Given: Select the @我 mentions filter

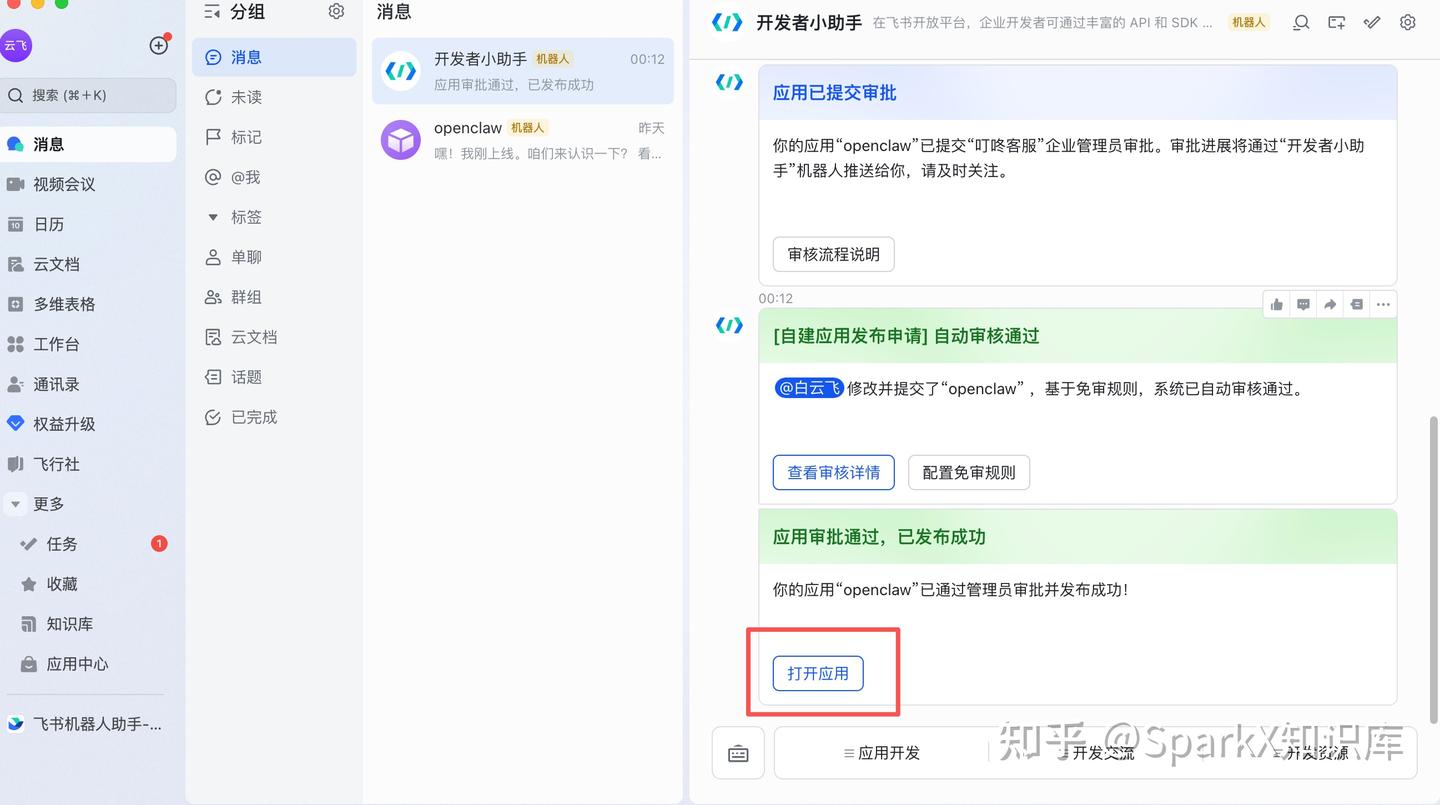Looking at the screenshot, I should 274,177.
